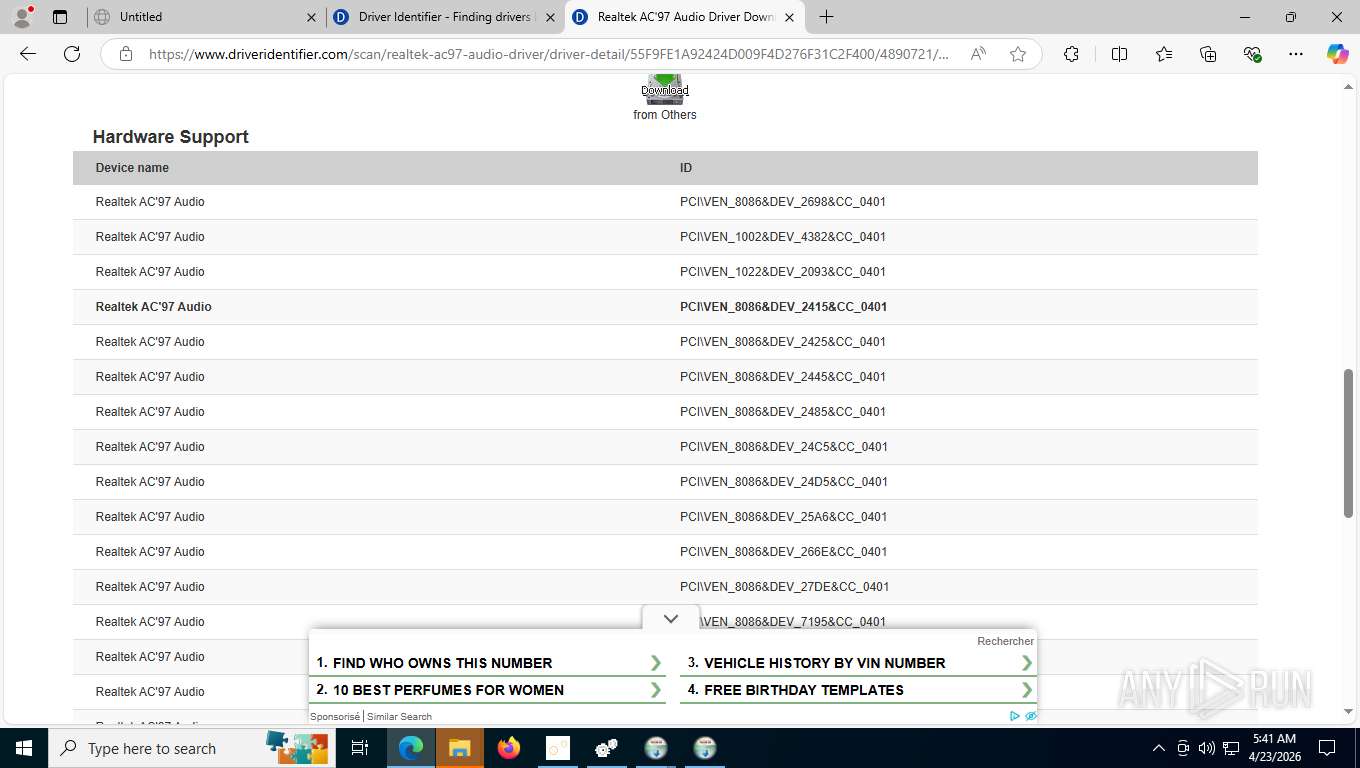Click the 'Device name' column header
This screenshot has height=768, width=1360.
[x=132, y=168]
